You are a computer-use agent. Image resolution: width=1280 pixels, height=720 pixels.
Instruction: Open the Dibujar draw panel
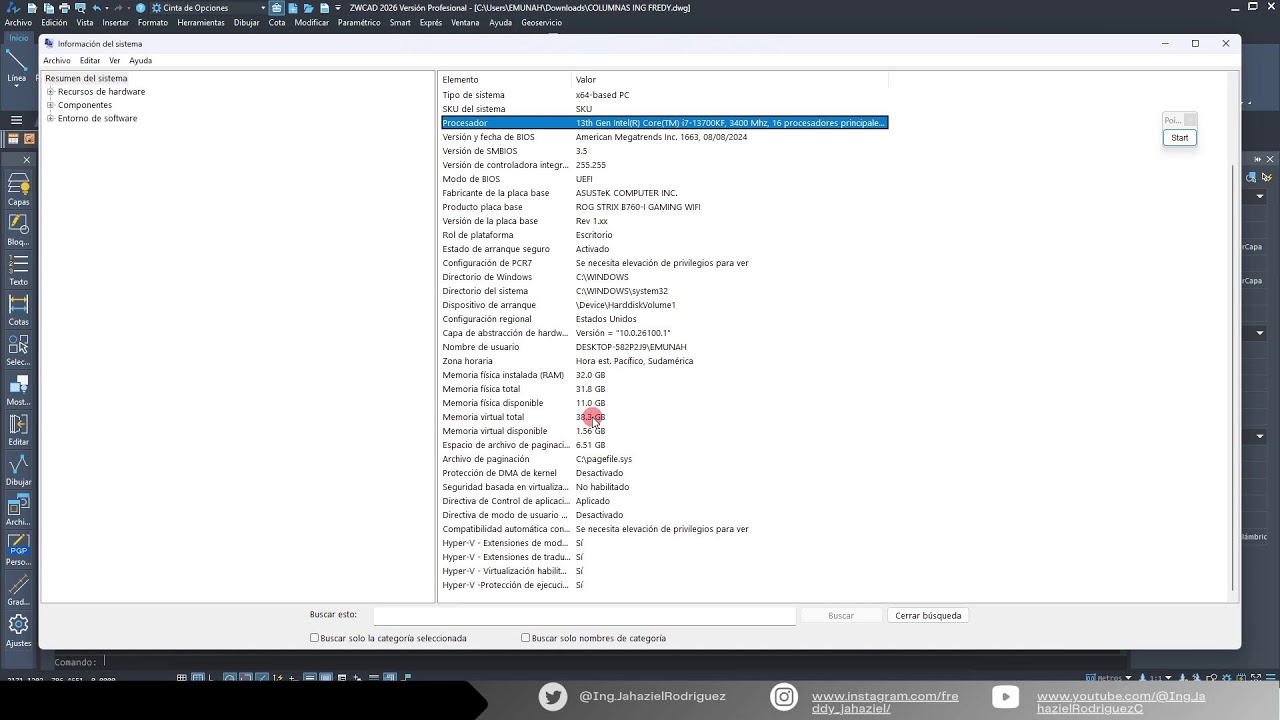pyautogui.click(x=18, y=469)
